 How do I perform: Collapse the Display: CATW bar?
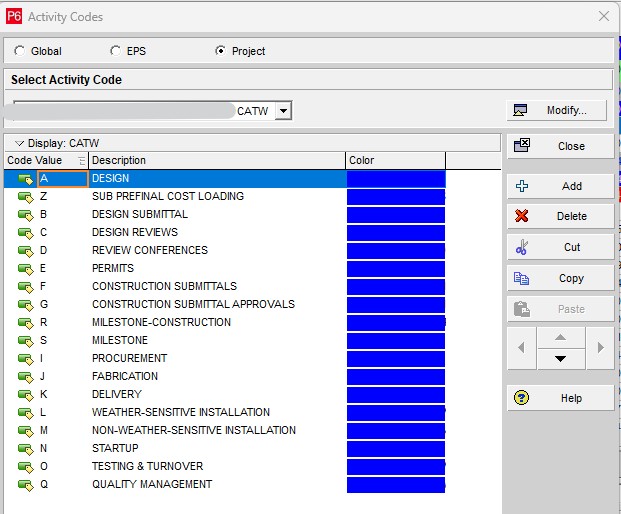(x=19, y=143)
